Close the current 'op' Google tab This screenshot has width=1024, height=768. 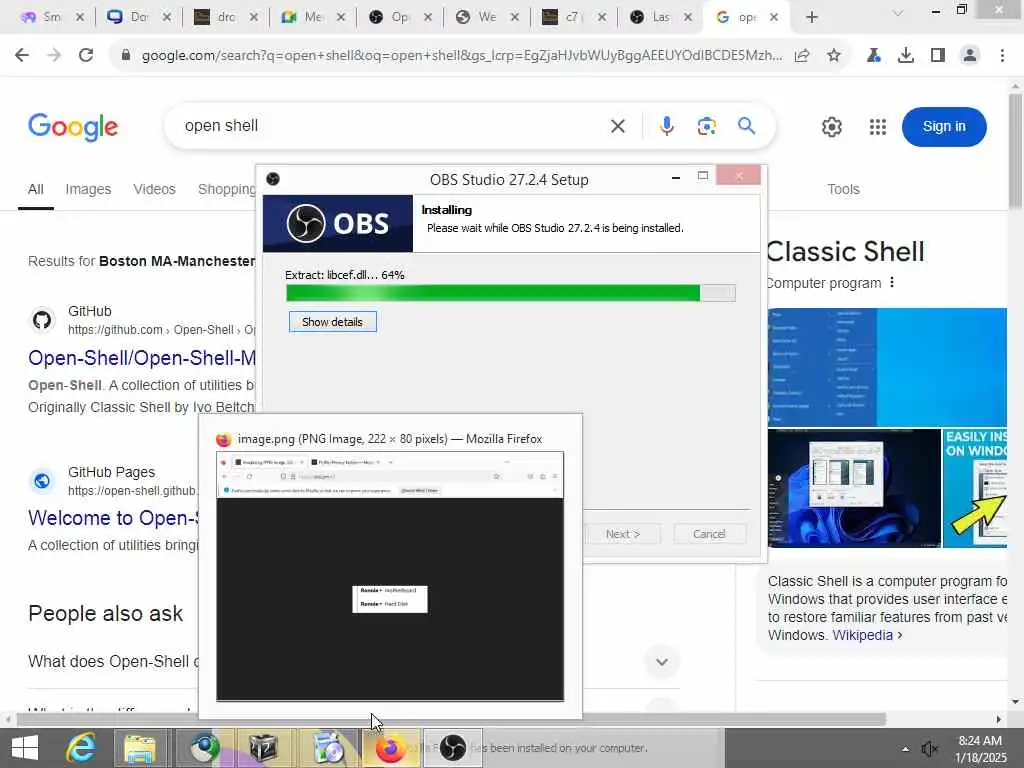coord(774,18)
